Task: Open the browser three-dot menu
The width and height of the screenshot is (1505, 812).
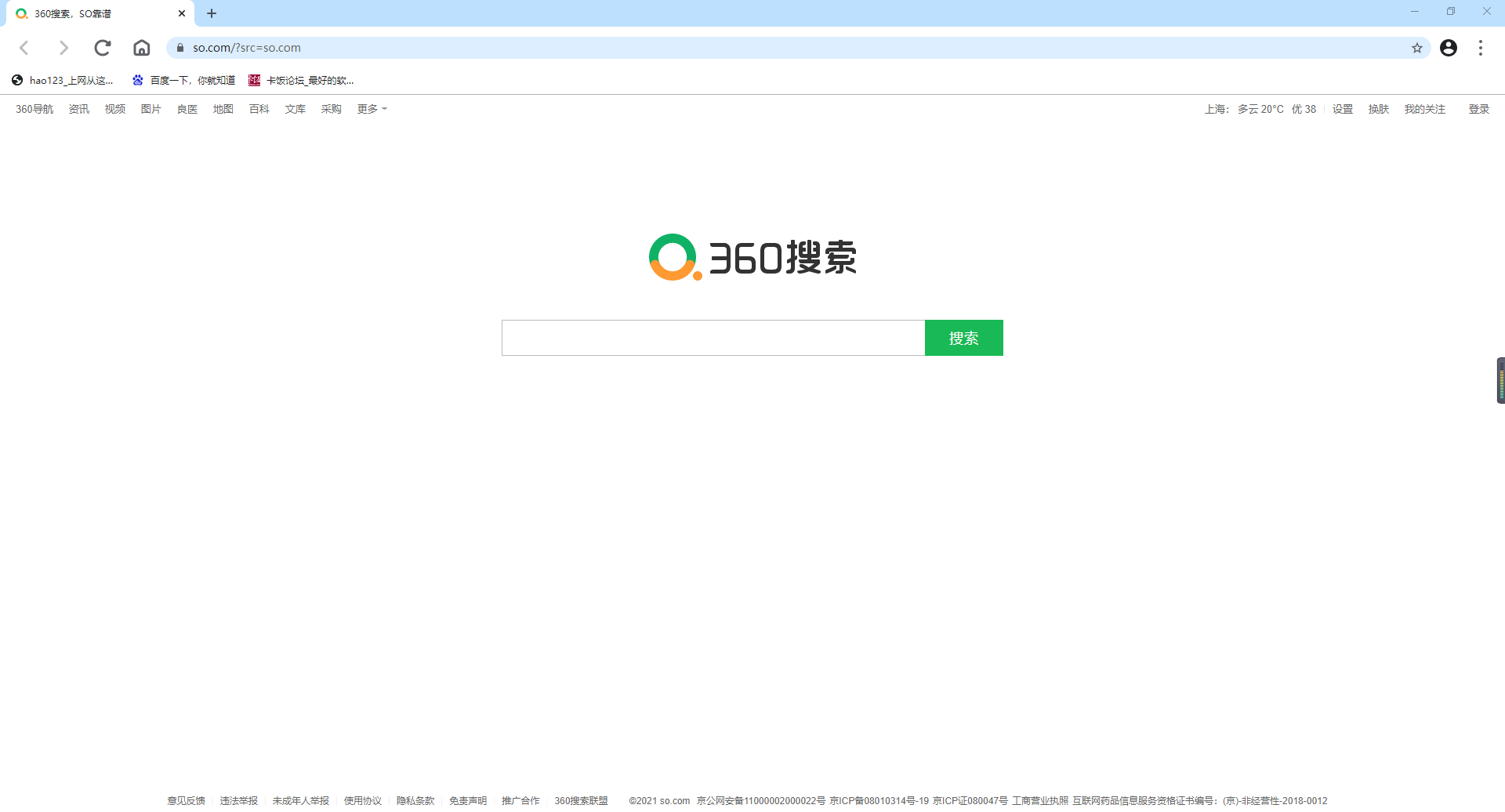Action: click(x=1481, y=48)
